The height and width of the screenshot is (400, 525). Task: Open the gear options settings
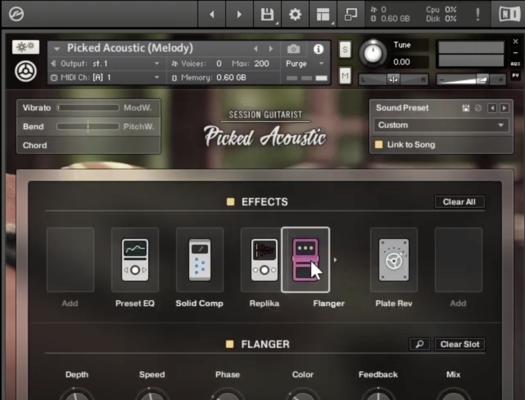coord(295,14)
